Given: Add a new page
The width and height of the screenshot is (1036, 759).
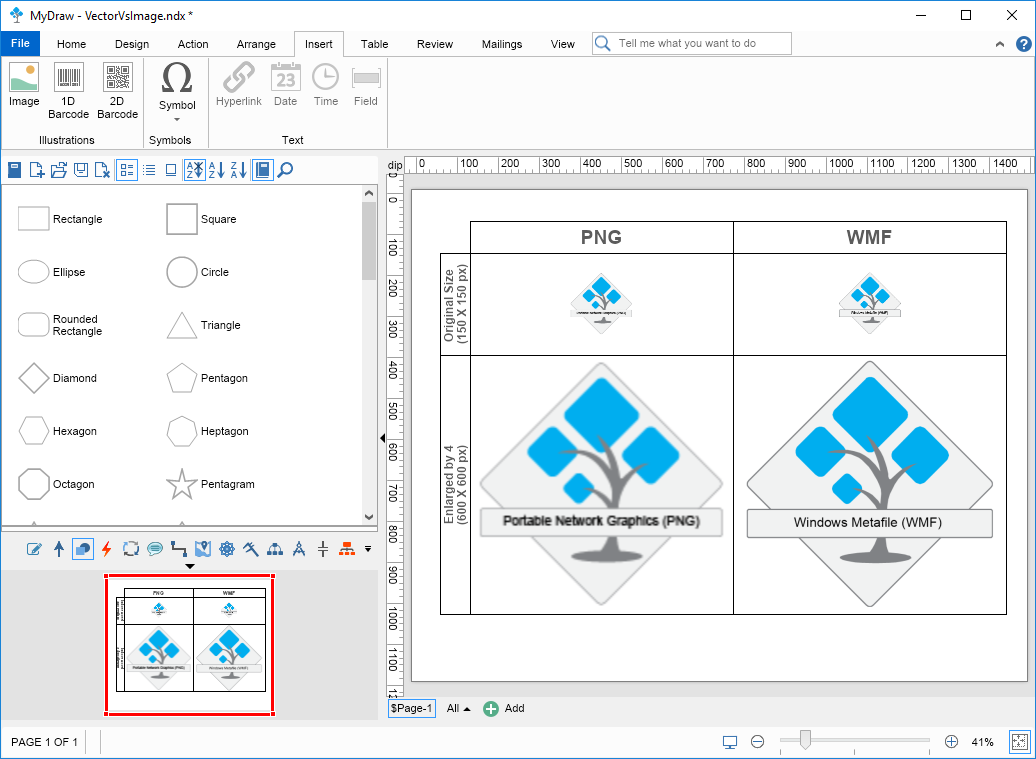Looking at the screenshot, I should (x=504, y=708).
